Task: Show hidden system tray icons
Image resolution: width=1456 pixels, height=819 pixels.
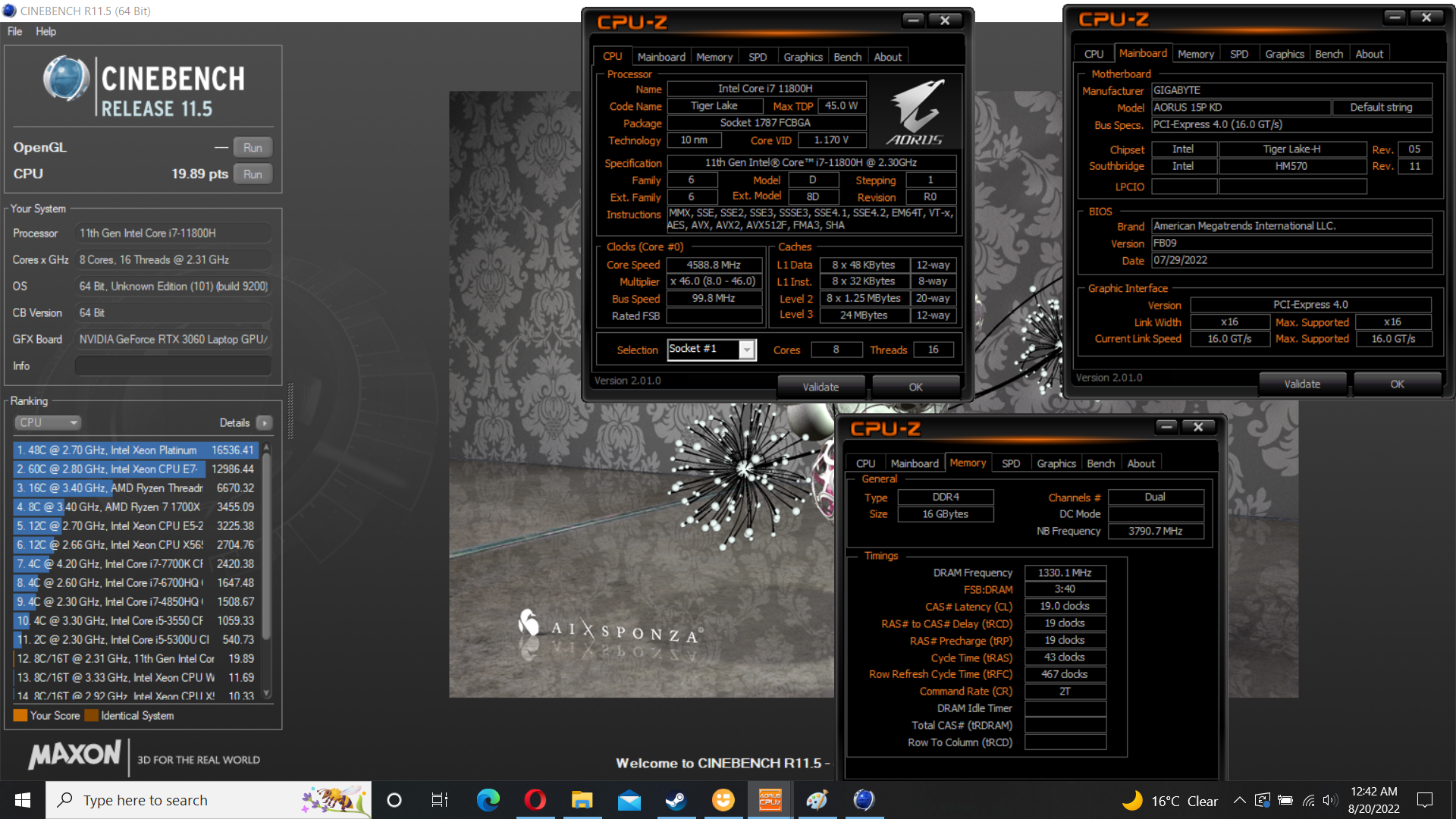Action: coord(1239,800)
